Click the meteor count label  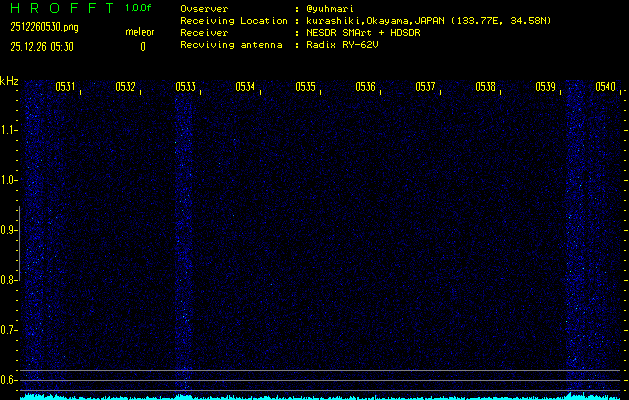pyautogui.click(x=140, y=32)
